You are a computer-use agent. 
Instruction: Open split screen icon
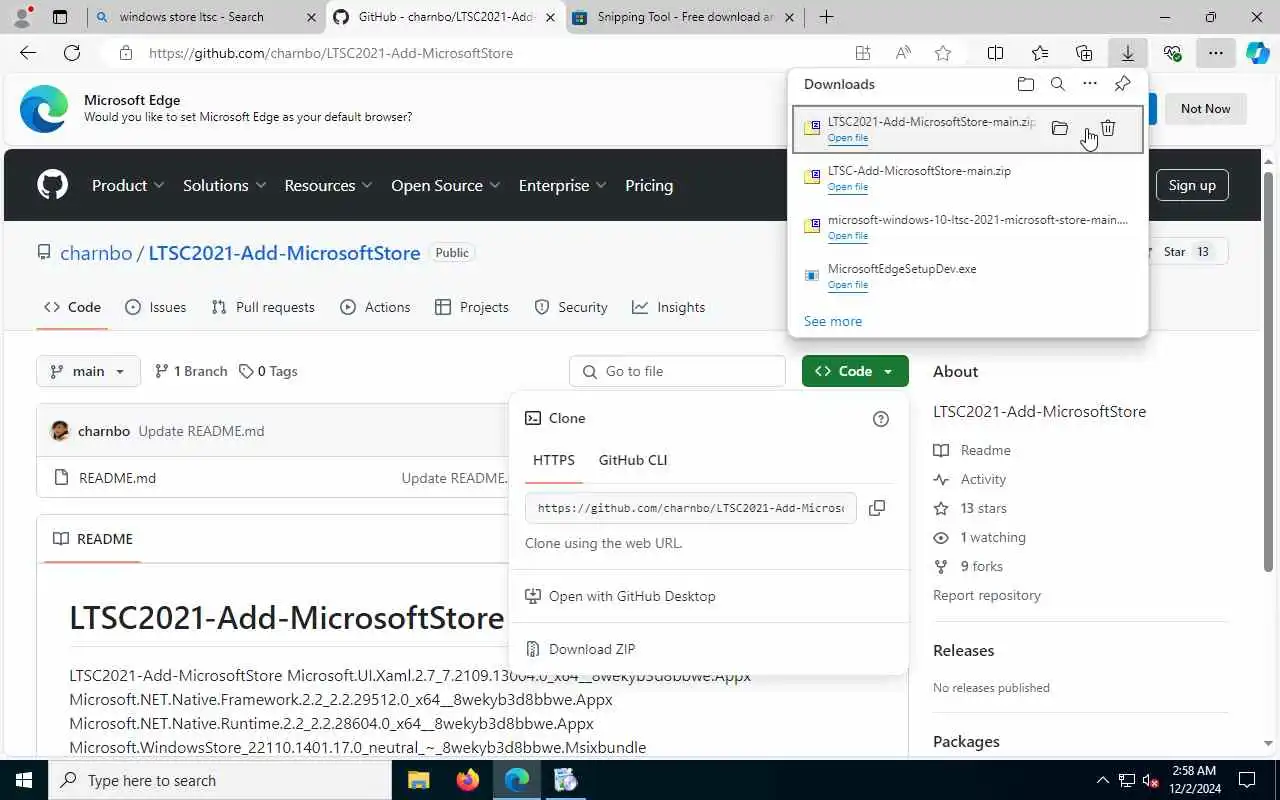996,53
